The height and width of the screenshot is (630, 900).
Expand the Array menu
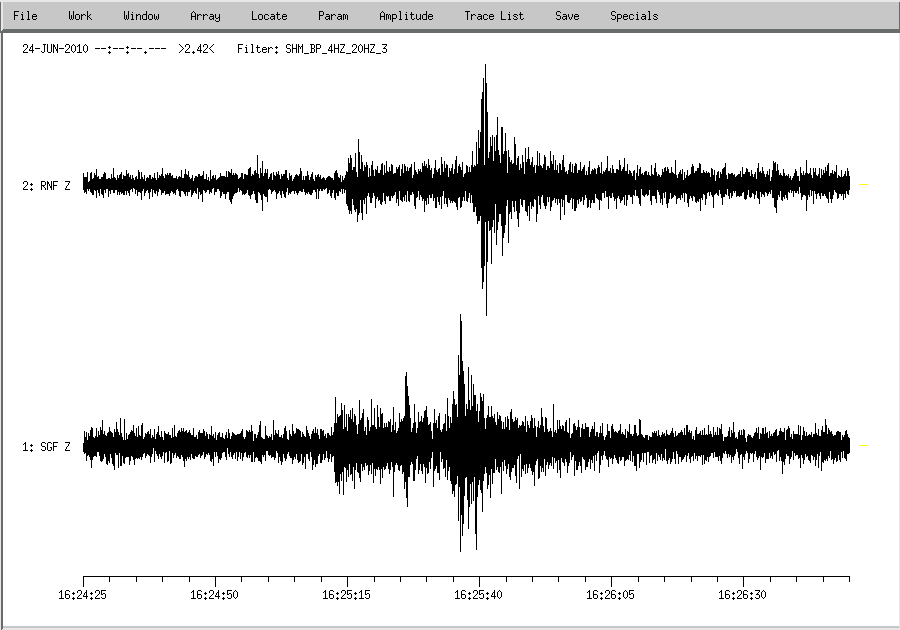point(205,16)
